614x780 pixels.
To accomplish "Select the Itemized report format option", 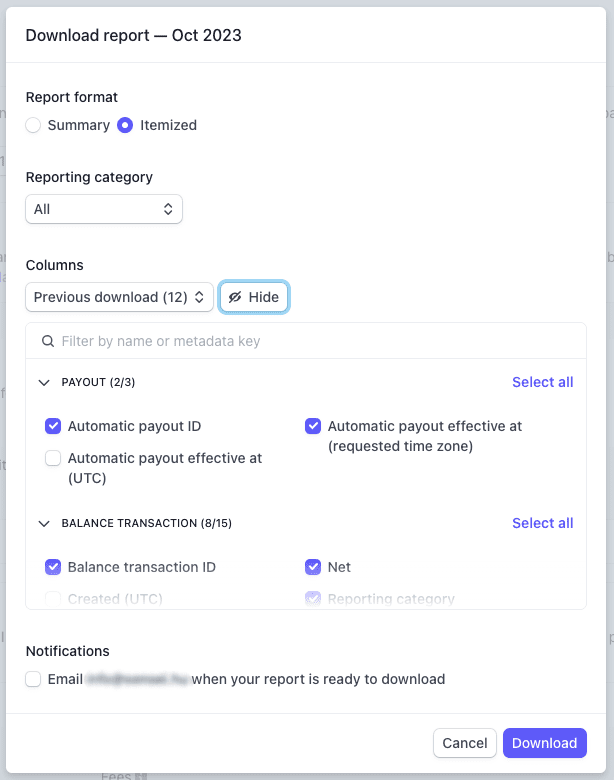I will click(x=125, y=125).
